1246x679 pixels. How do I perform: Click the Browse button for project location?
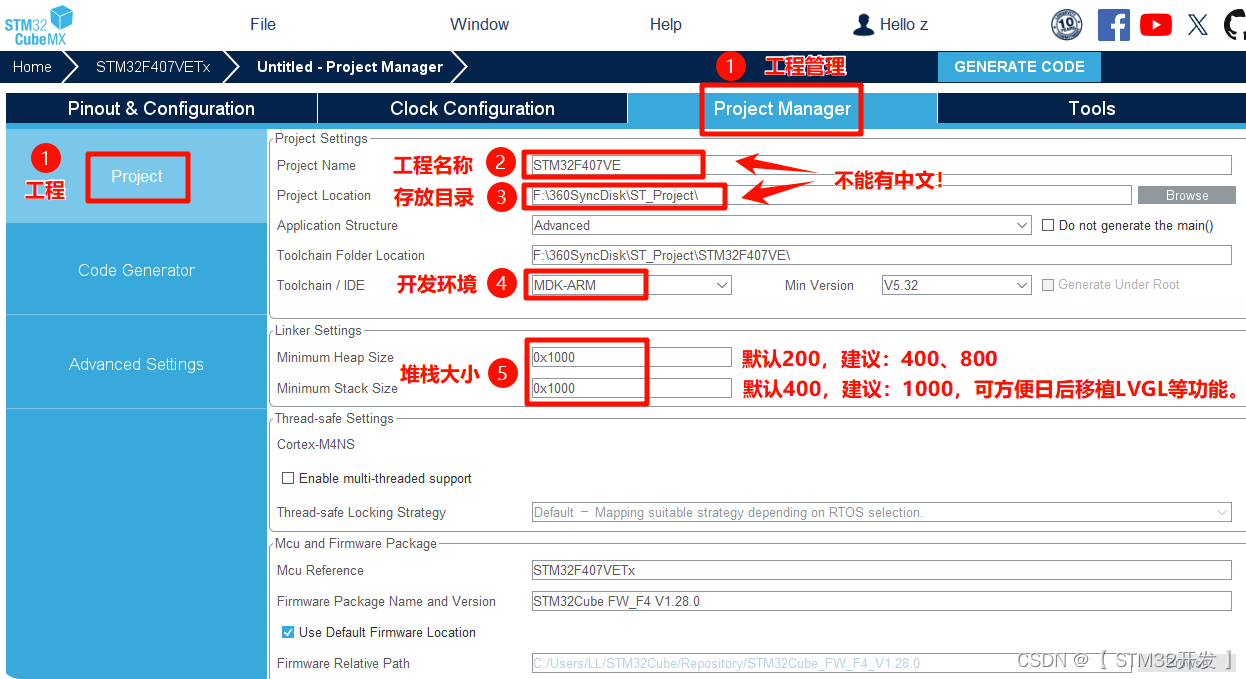pos(1187,195)
